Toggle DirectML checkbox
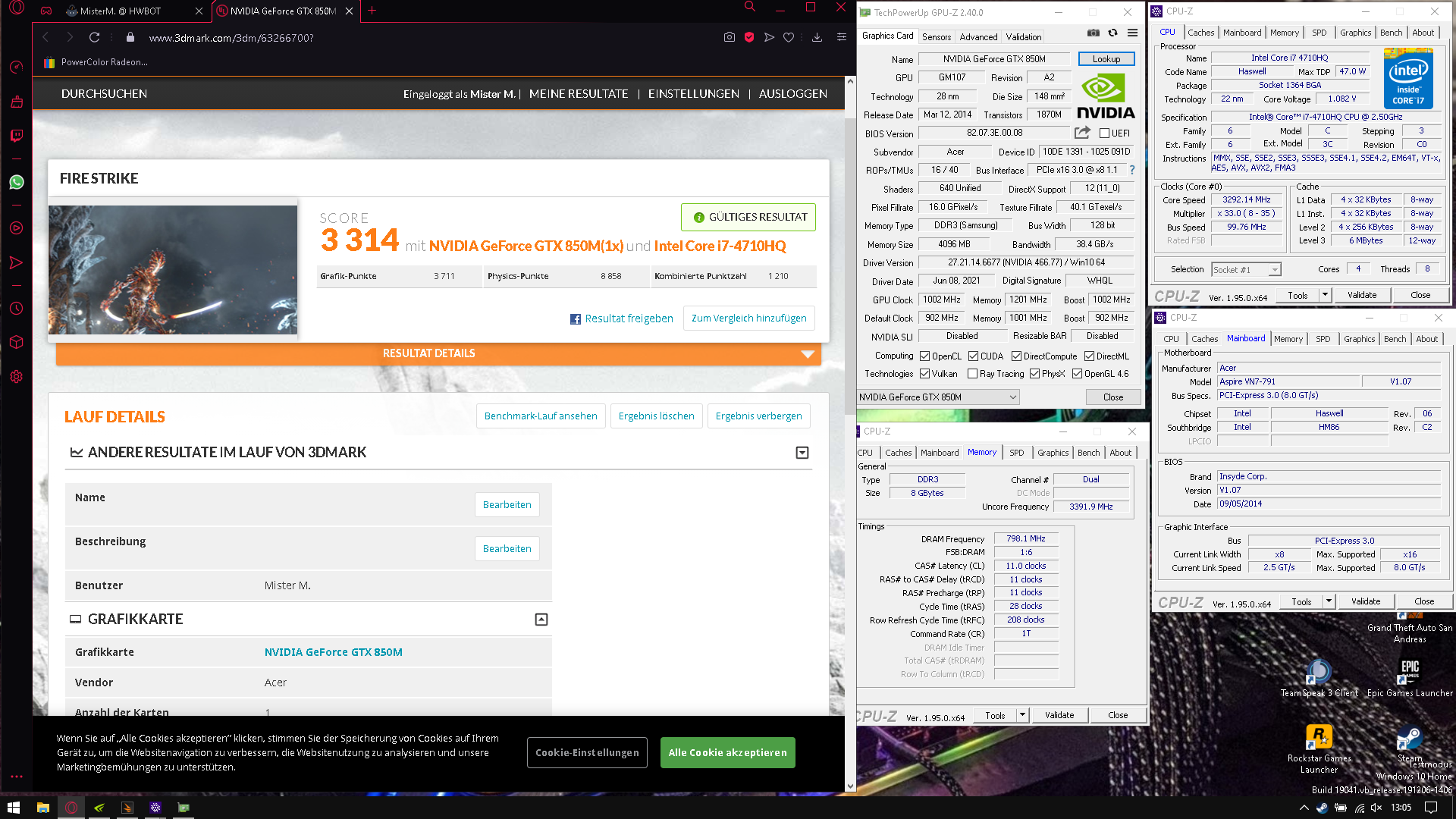The image size is (1456, 819). 1089,356
